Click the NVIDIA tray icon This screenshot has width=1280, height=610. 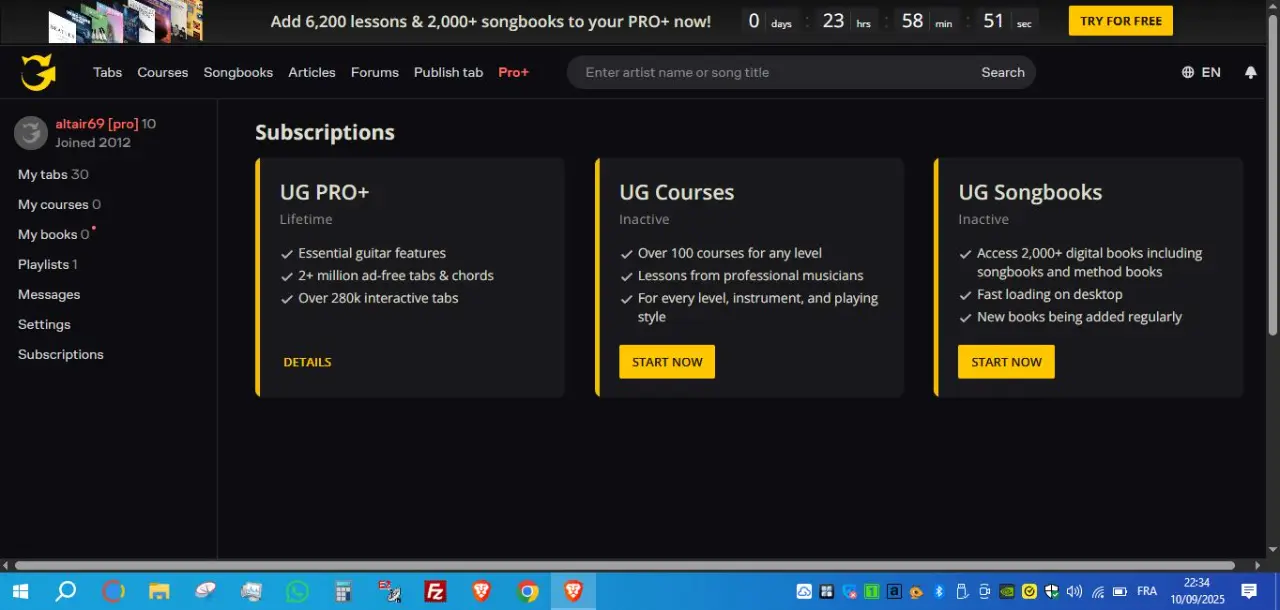(1007, 591)
